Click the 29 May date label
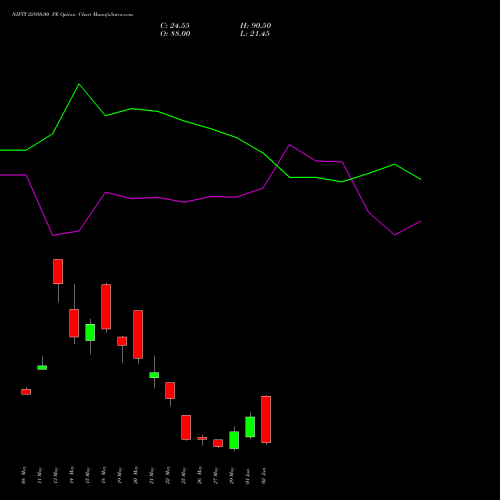Image resolution: width=500 pixels, height=500 pixels. tap(232, 475)
